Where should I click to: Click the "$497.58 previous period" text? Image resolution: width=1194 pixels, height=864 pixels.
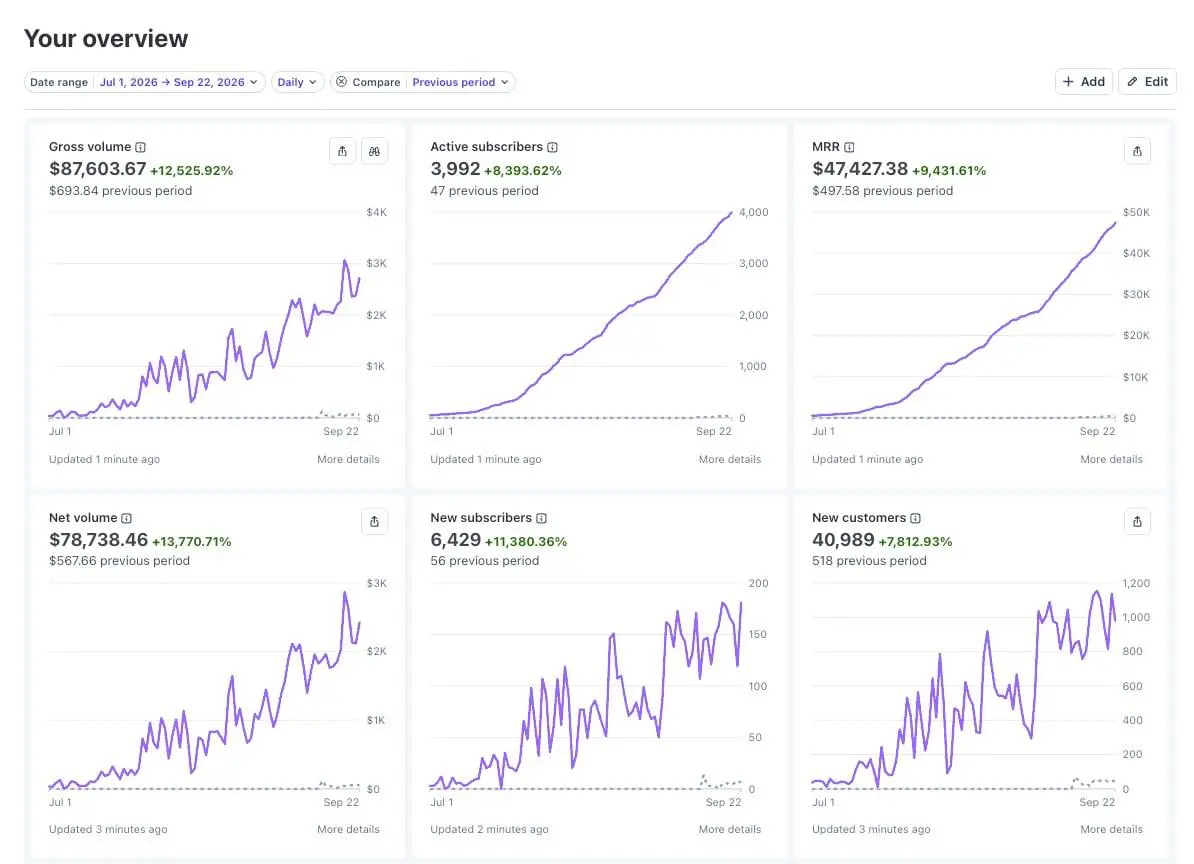click(883, 190)
